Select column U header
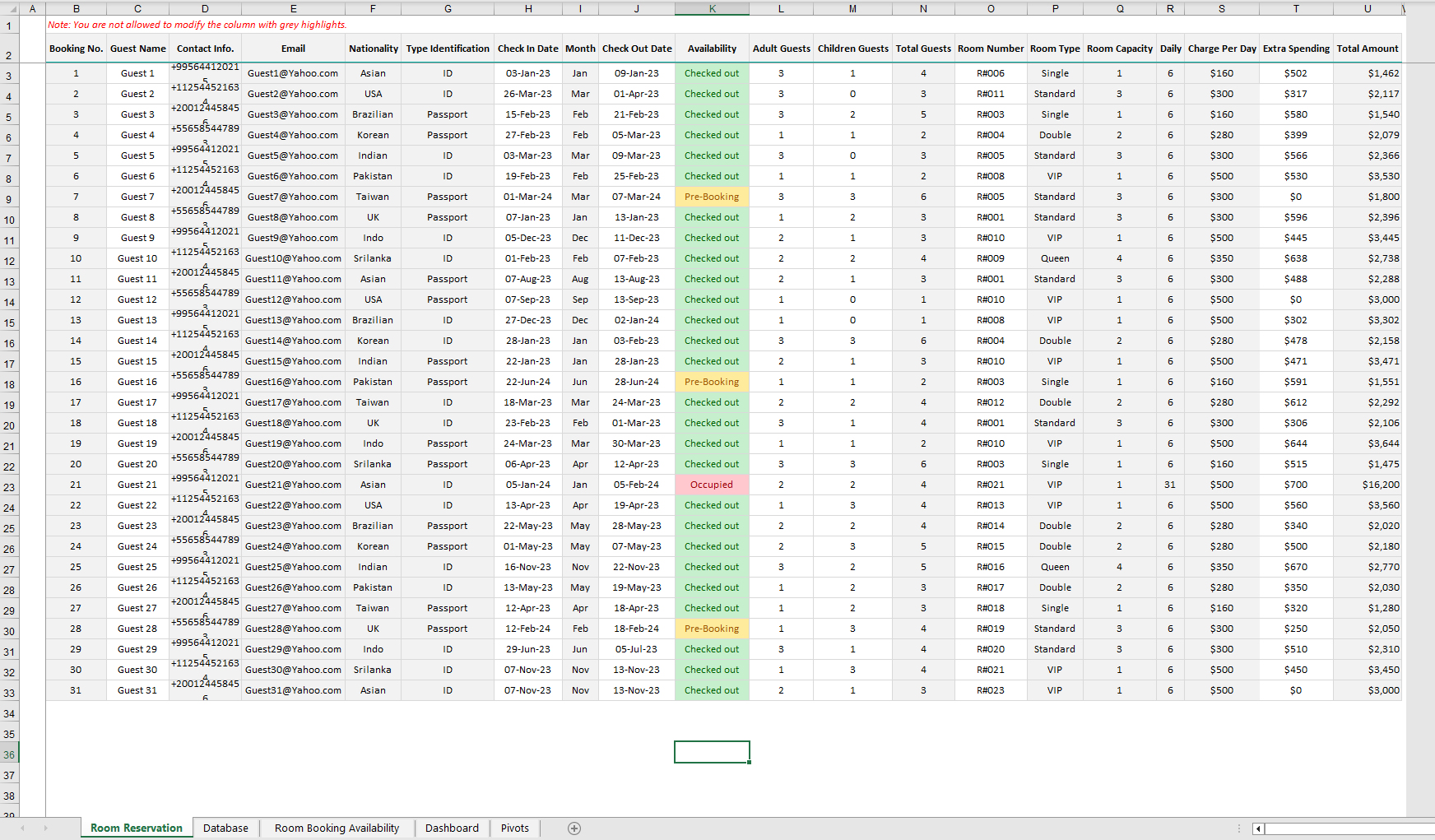This screenshot has height=840, width=1435. pos(1368,8)
